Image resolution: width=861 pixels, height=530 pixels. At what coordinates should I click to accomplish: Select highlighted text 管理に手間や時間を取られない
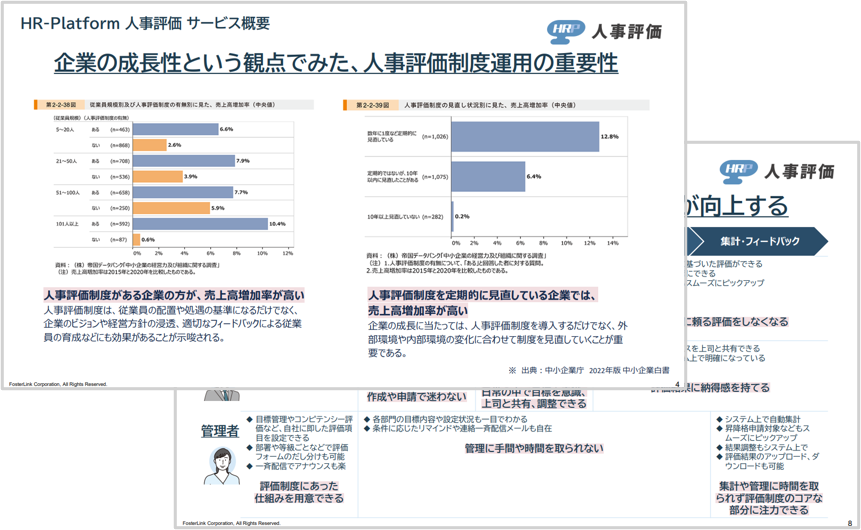coord(534,449)
